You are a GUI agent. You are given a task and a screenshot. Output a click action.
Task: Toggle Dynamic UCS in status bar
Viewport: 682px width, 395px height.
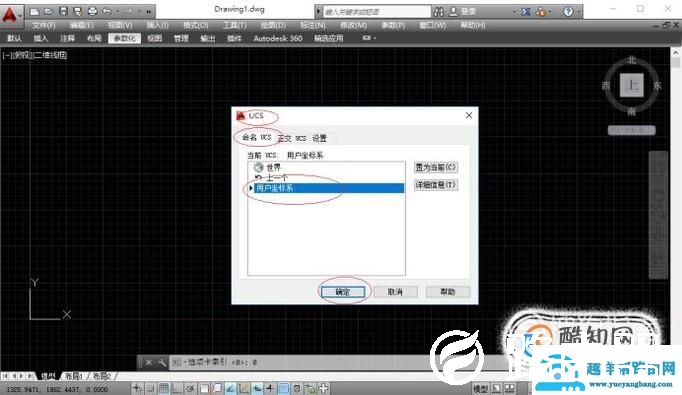coord(244,388)
